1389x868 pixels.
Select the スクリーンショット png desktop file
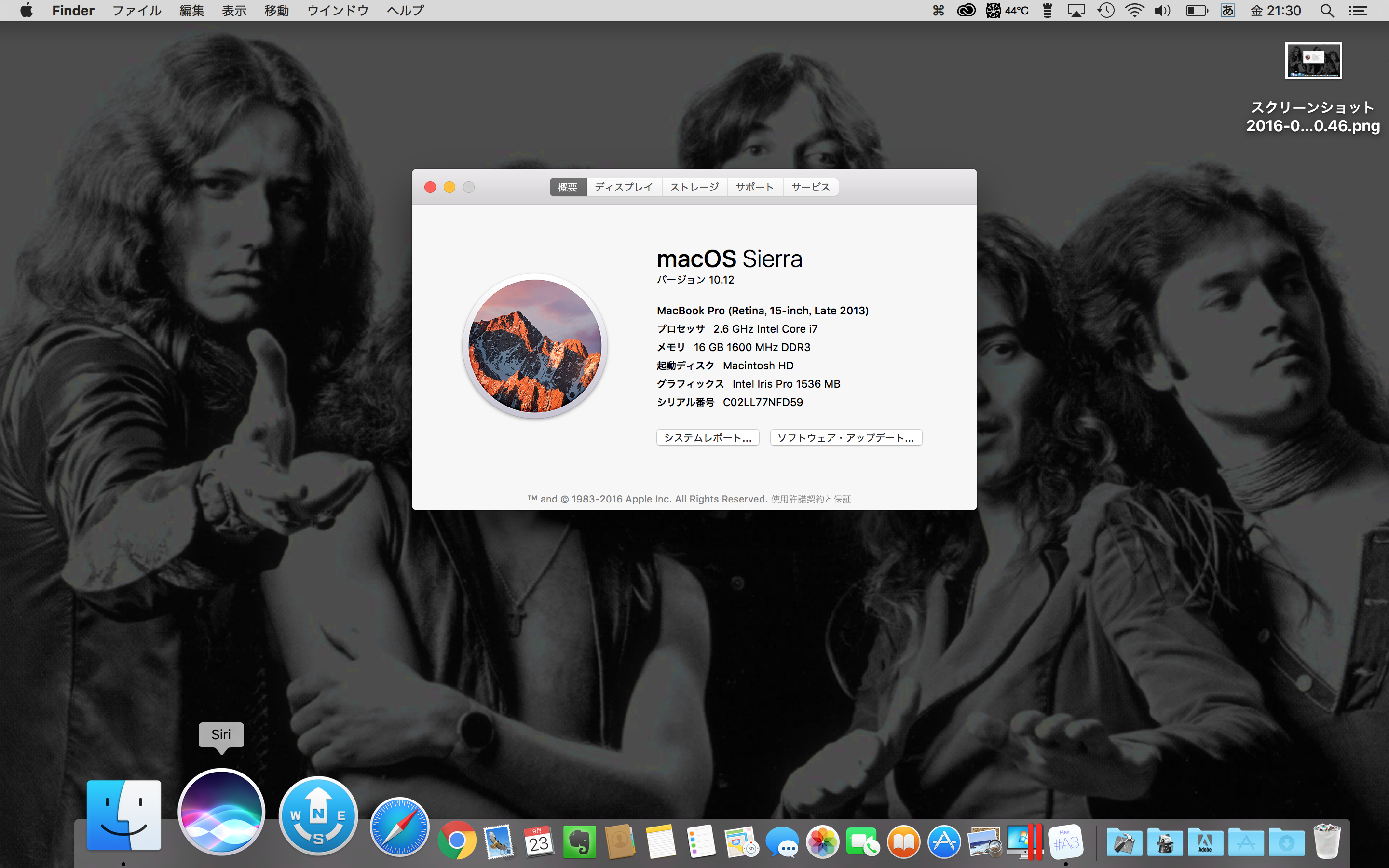pyautogui.click(x=1313, y=89)
